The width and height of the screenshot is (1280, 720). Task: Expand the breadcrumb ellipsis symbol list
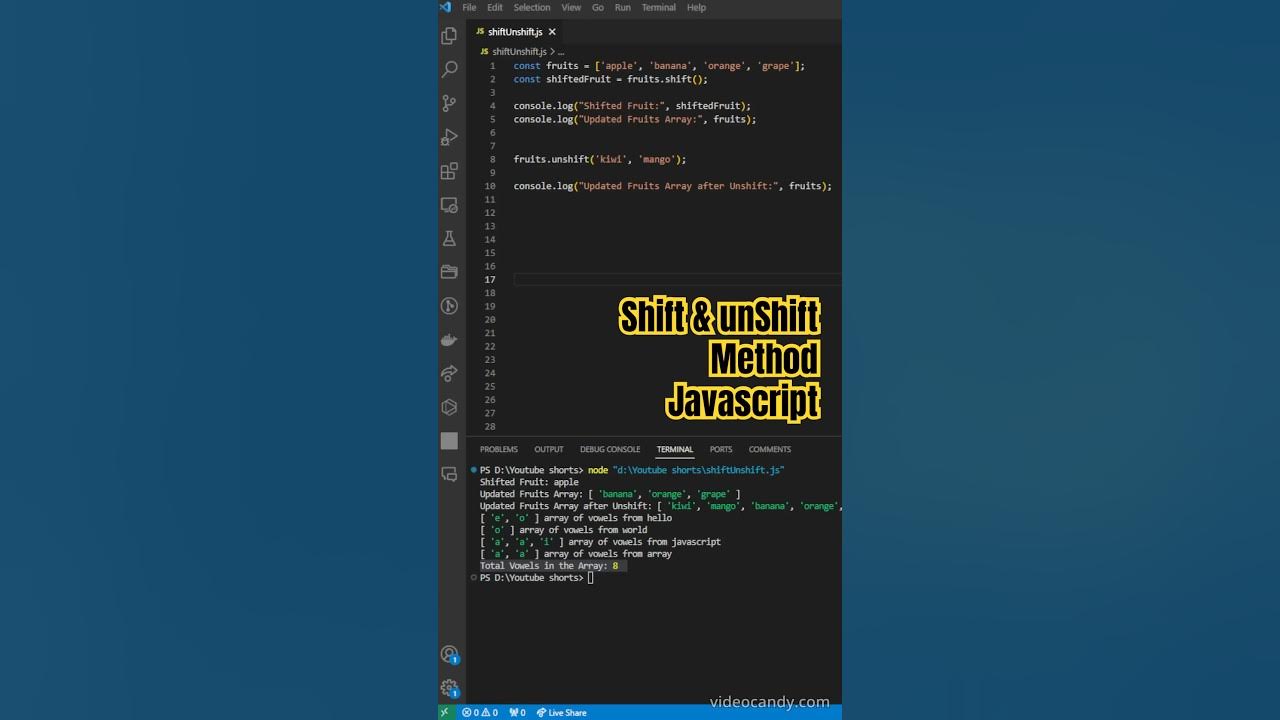click(x=561, y=51)
